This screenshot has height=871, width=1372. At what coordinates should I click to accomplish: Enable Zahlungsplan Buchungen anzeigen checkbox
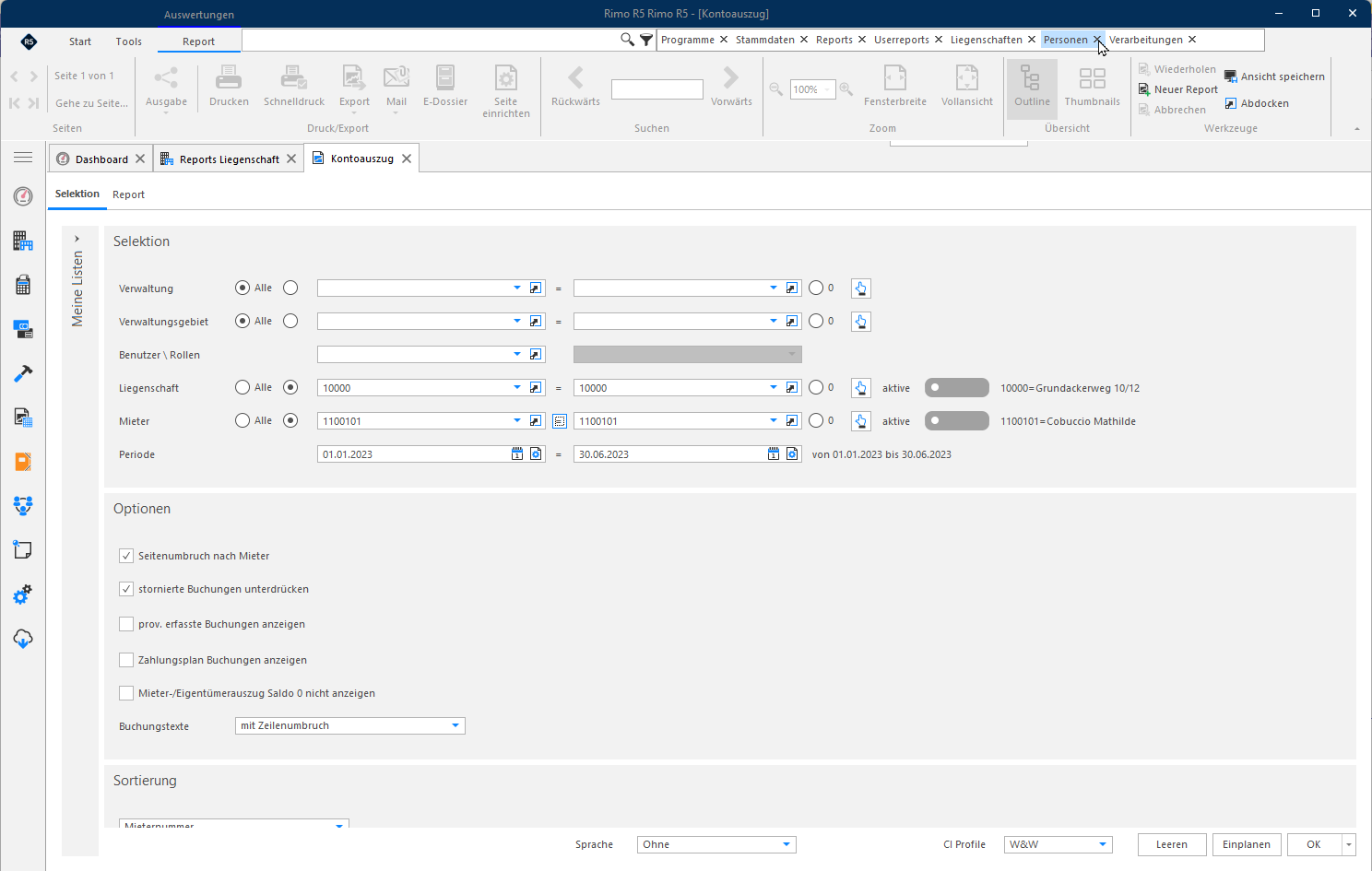[x=126, y=660]
